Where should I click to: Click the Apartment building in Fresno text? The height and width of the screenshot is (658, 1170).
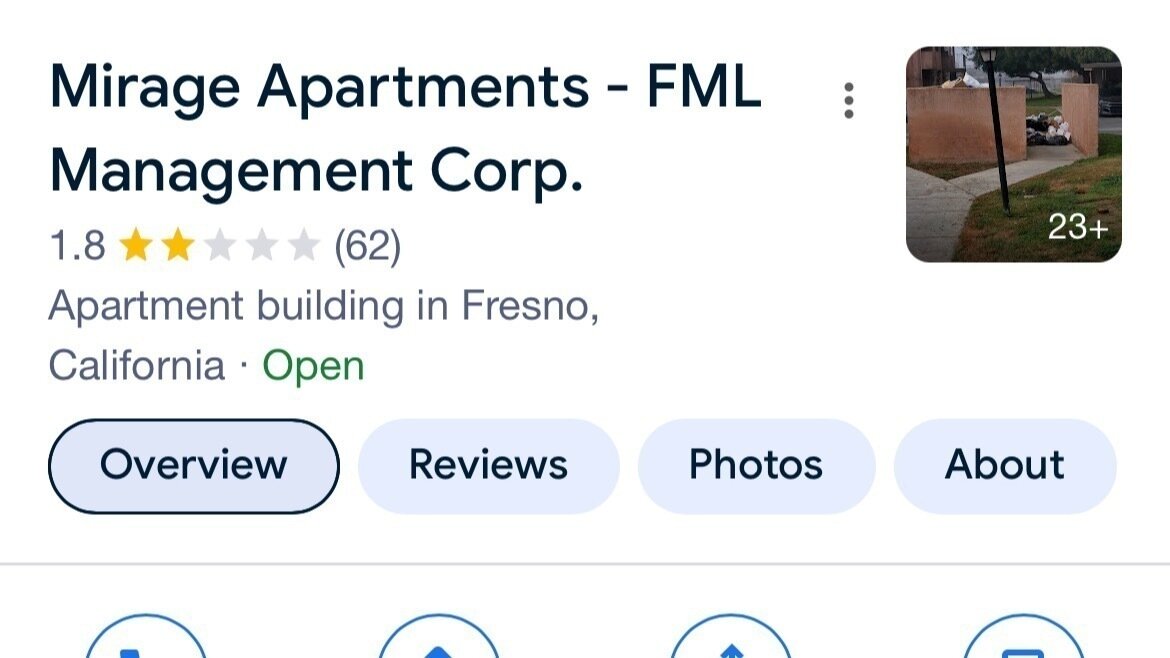tap(323, 306)
